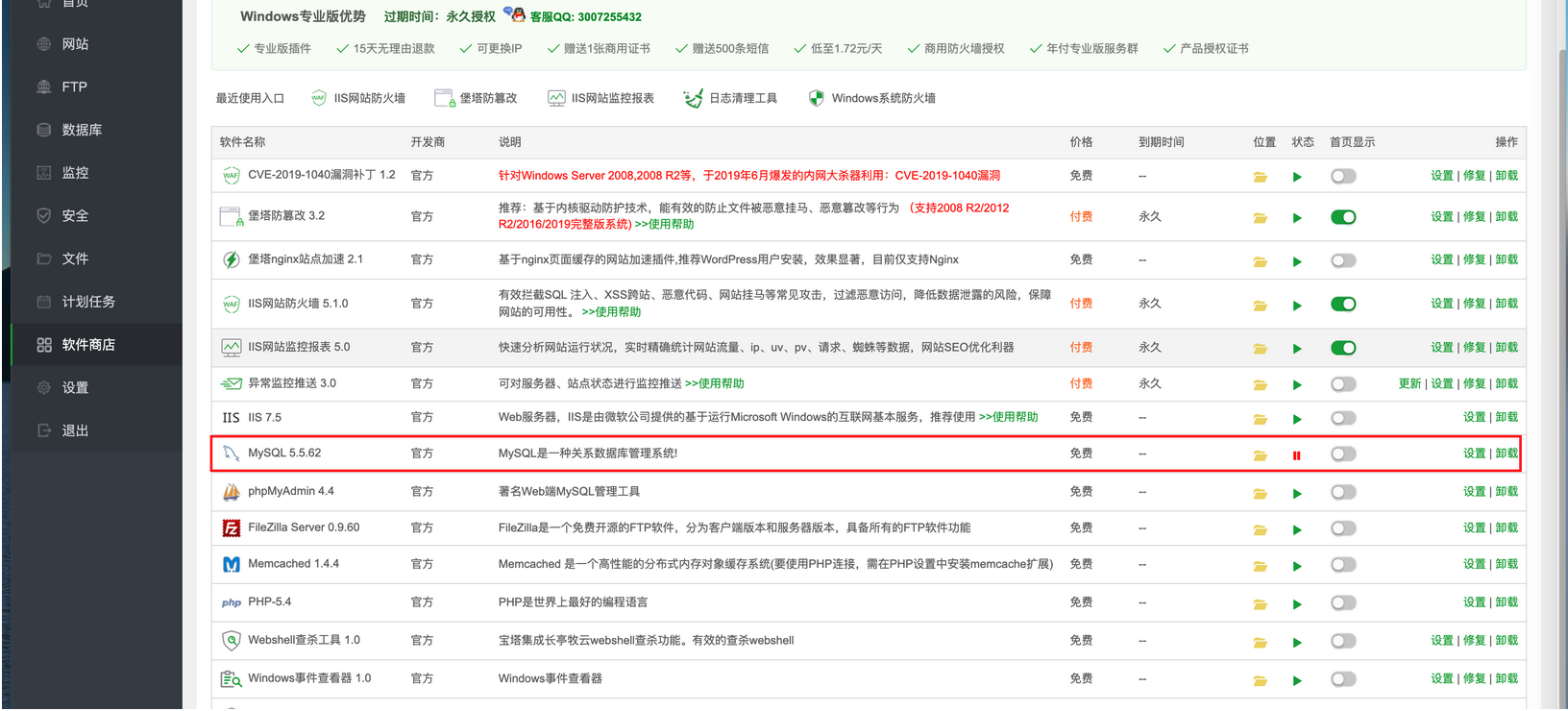Click the green running status of IIS 7.5
Viewport: 1568px width, 711px height.
[1297, 419]
